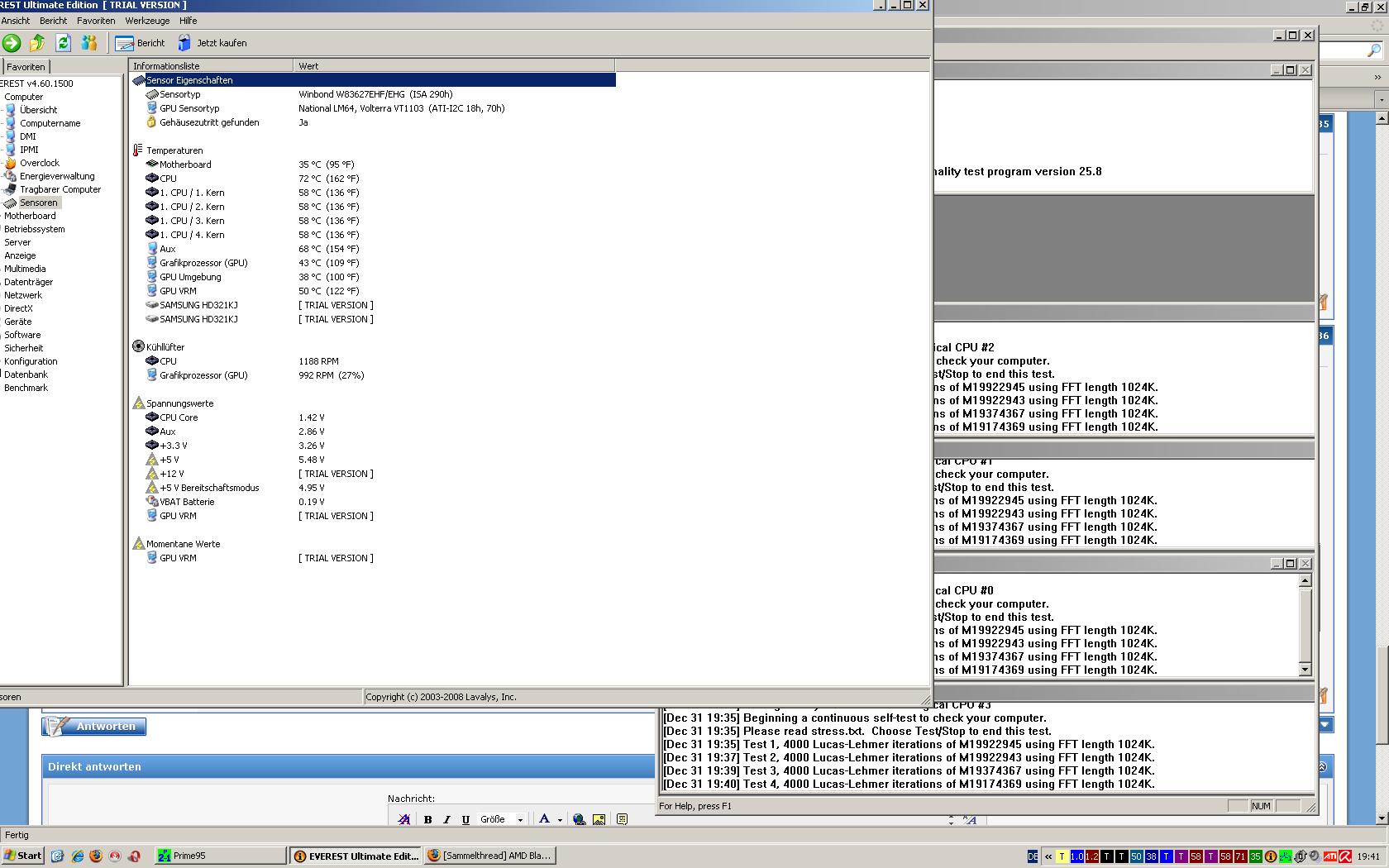Select Overclock in the sidebar tree

click(40, 163)
